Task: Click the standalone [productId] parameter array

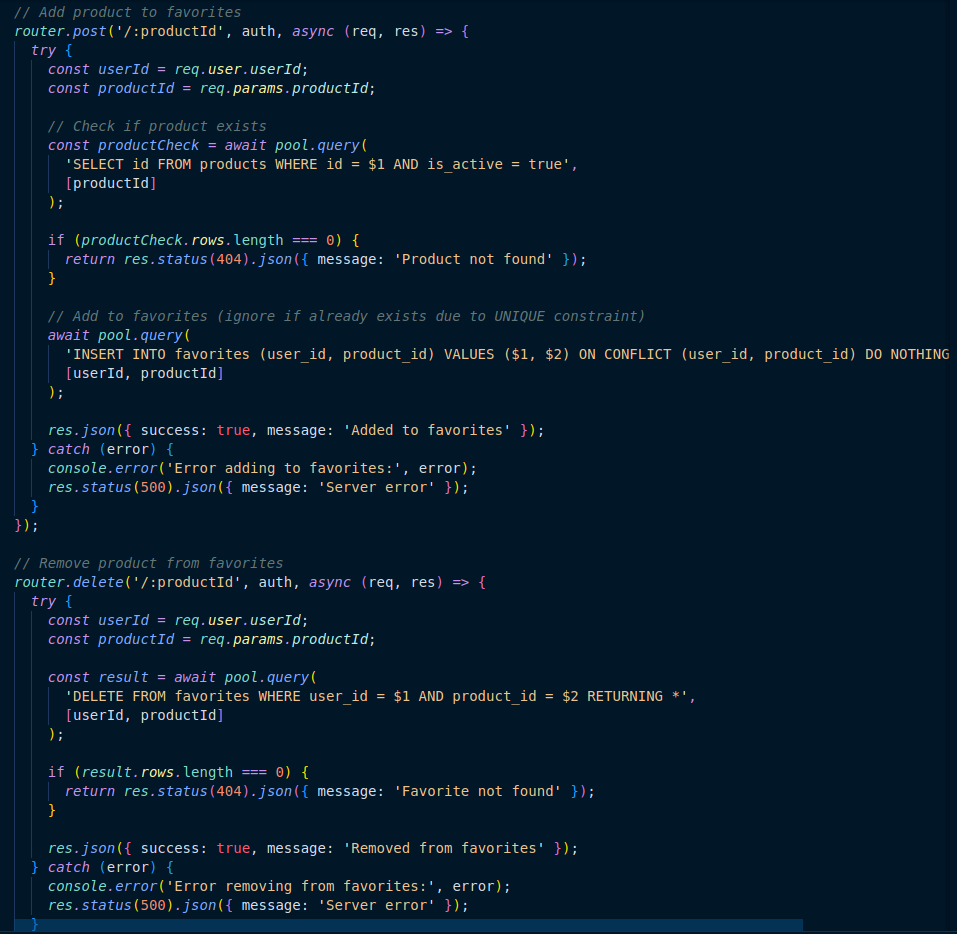Action: click(x=111, y=183)
